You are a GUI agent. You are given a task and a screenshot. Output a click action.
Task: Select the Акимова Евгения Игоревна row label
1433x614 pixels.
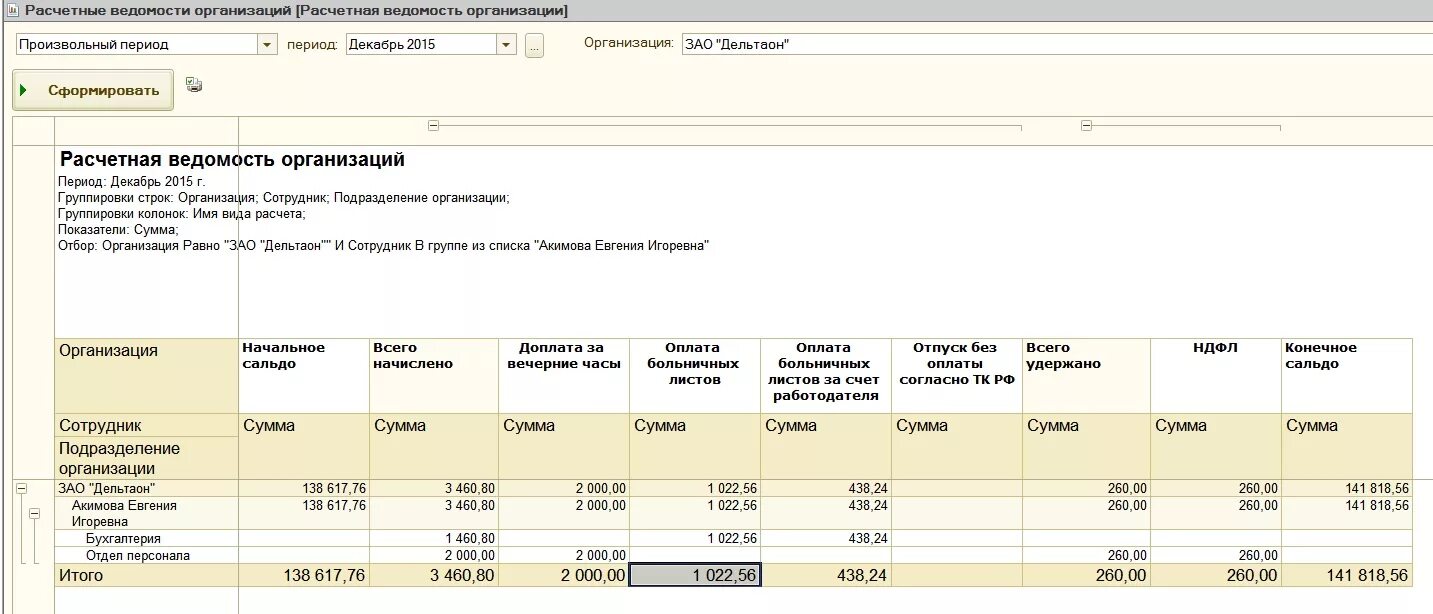147,513
